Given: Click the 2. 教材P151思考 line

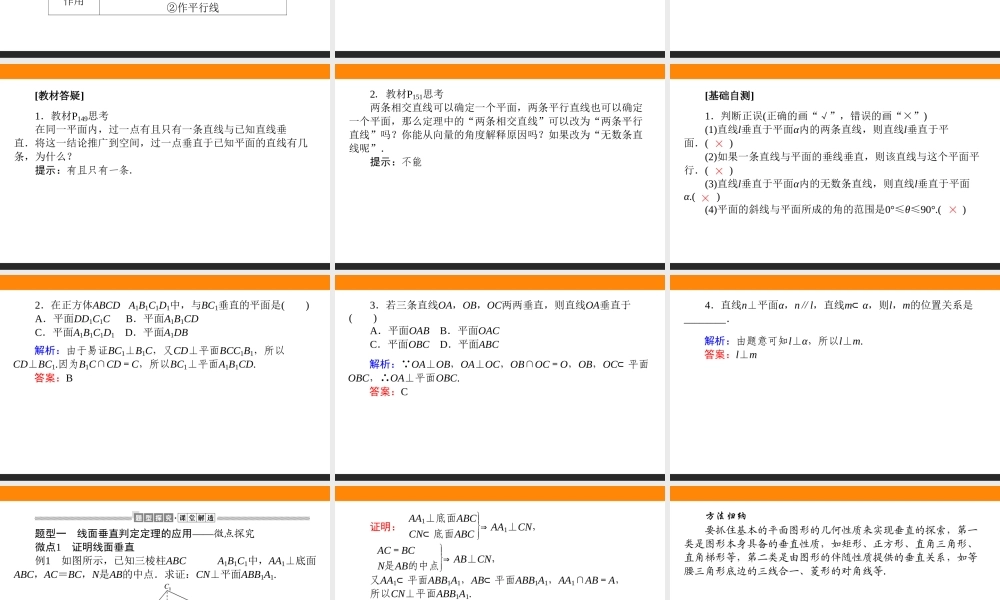Looking at the screenshot, I should [x=406, y=94].
